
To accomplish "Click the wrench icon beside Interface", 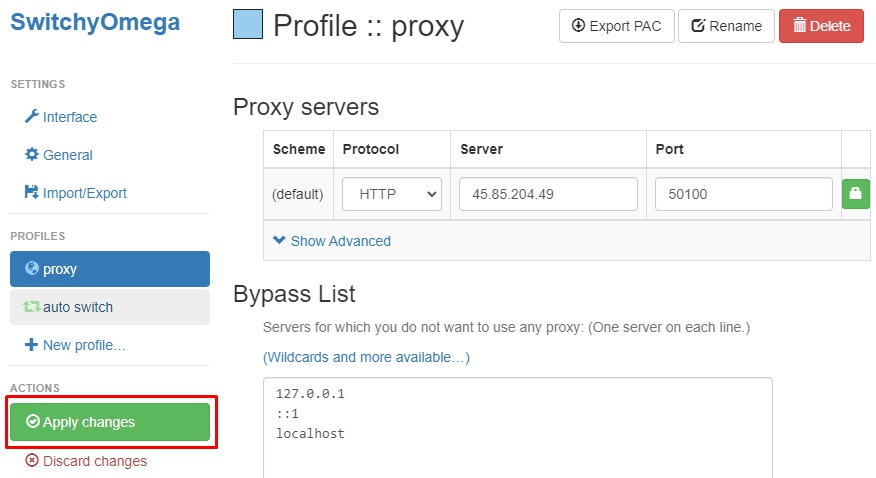I will (x=32, y=117).
